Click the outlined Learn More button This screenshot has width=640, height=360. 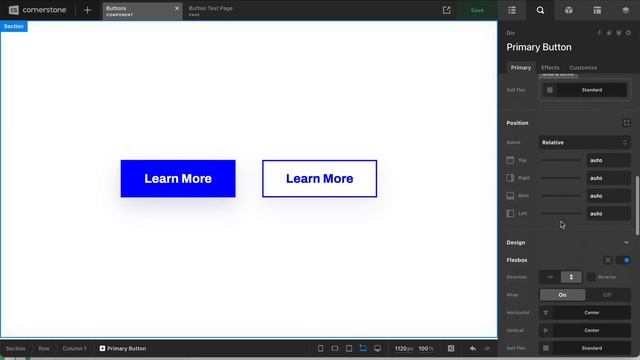point(320,178)
